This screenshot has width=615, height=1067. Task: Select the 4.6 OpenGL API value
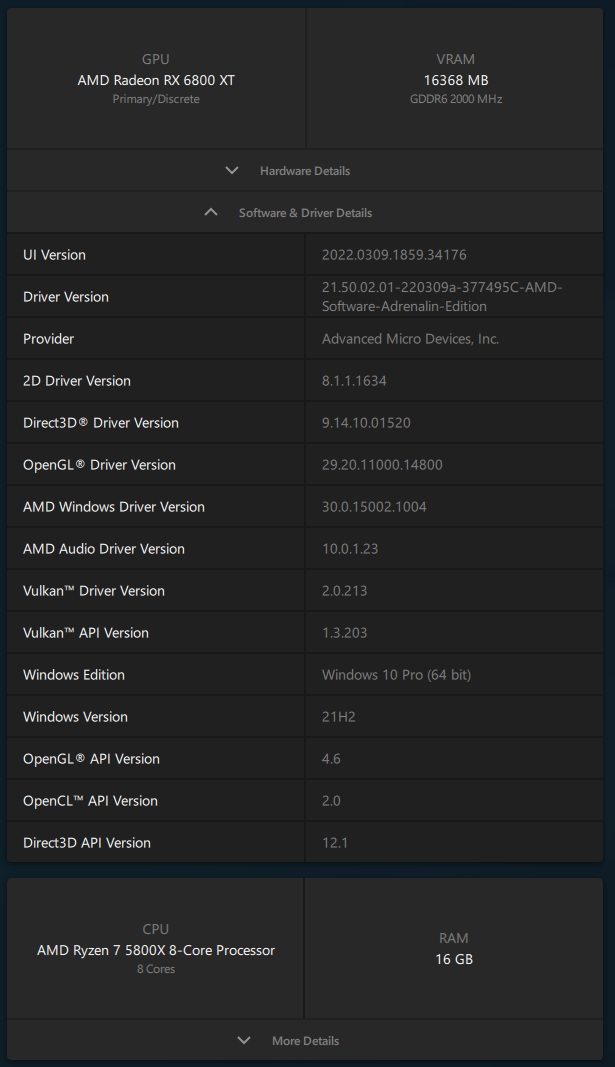(331, 759)
